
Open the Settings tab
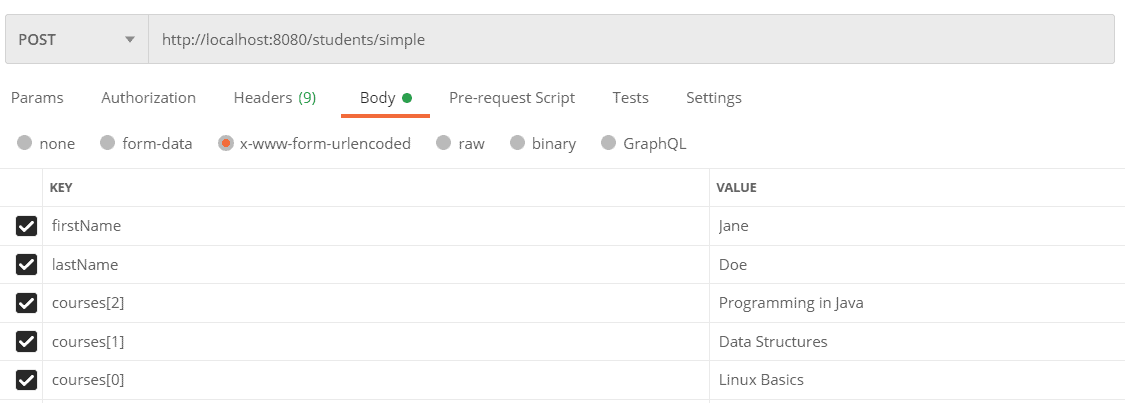coord(713,98)
